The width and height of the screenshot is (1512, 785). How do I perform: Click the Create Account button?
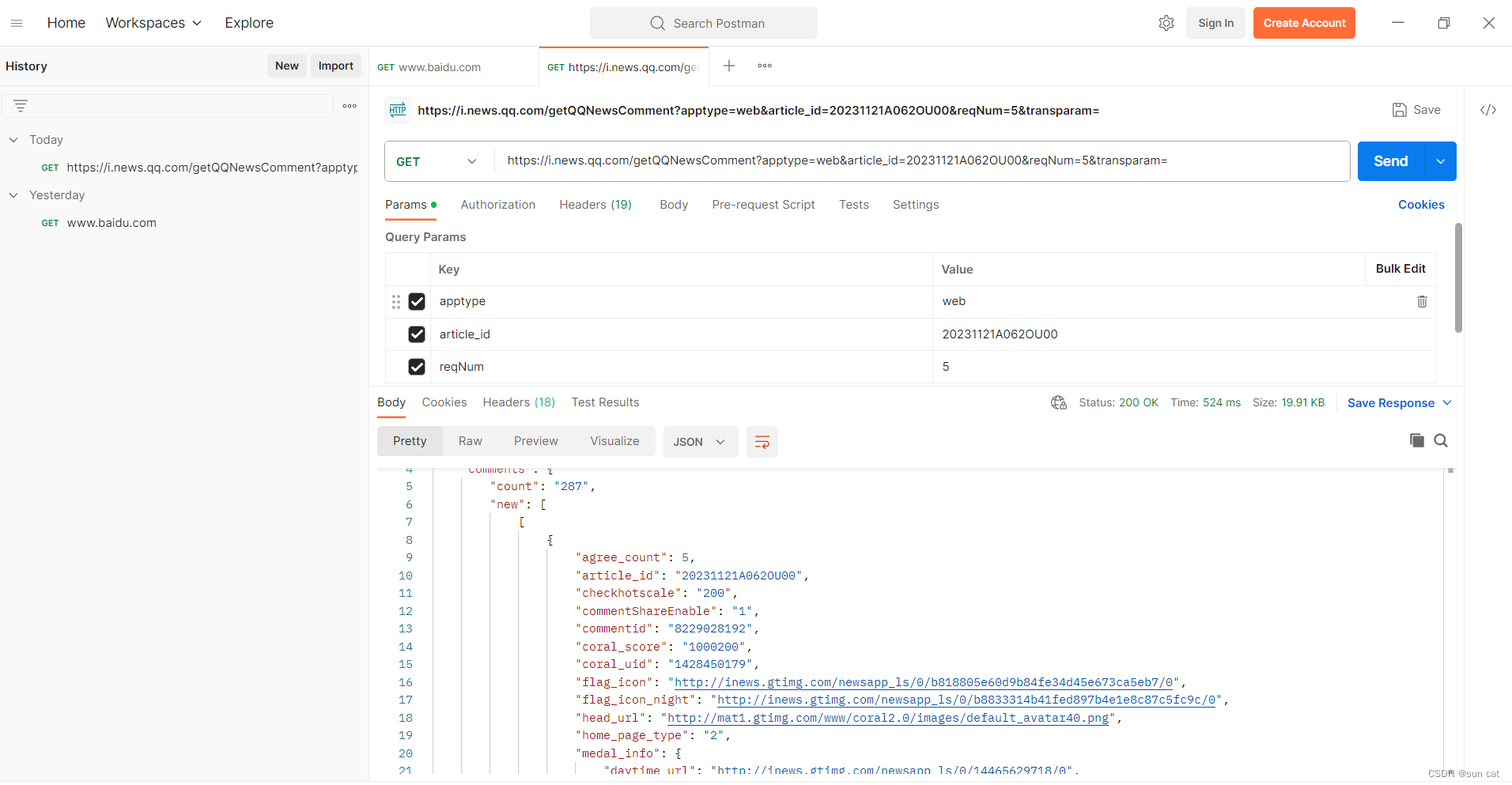tap(1304, 23)
